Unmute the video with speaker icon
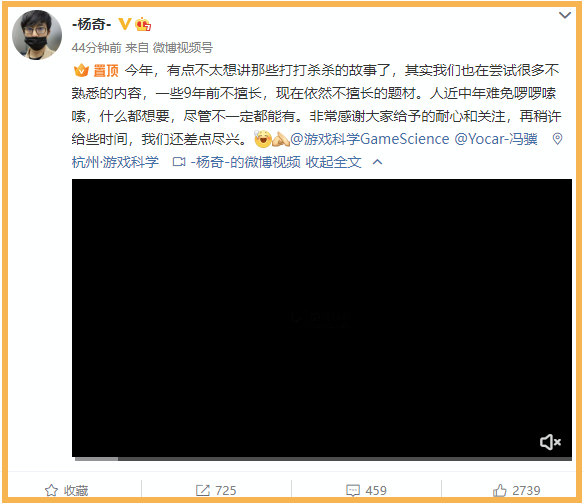584x504 pixels. click(x=550, y=442)
